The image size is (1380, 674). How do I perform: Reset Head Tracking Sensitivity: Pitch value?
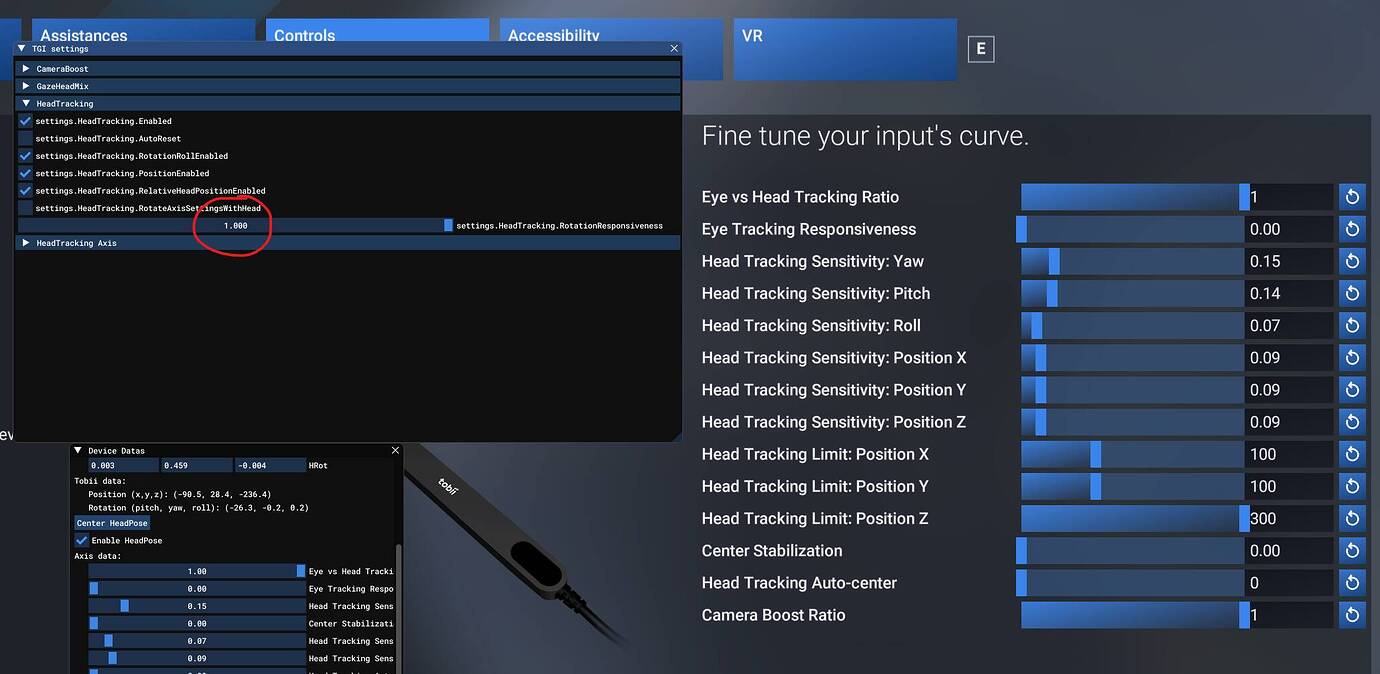tap(1352, 294)
